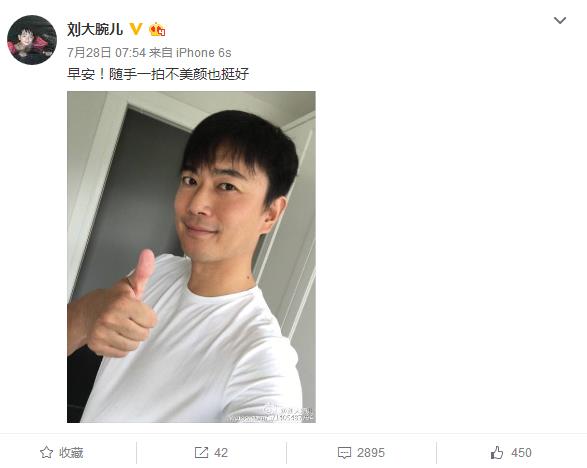Click the thumbs-up like icon
Screen dimensions: 587x468
497,452
